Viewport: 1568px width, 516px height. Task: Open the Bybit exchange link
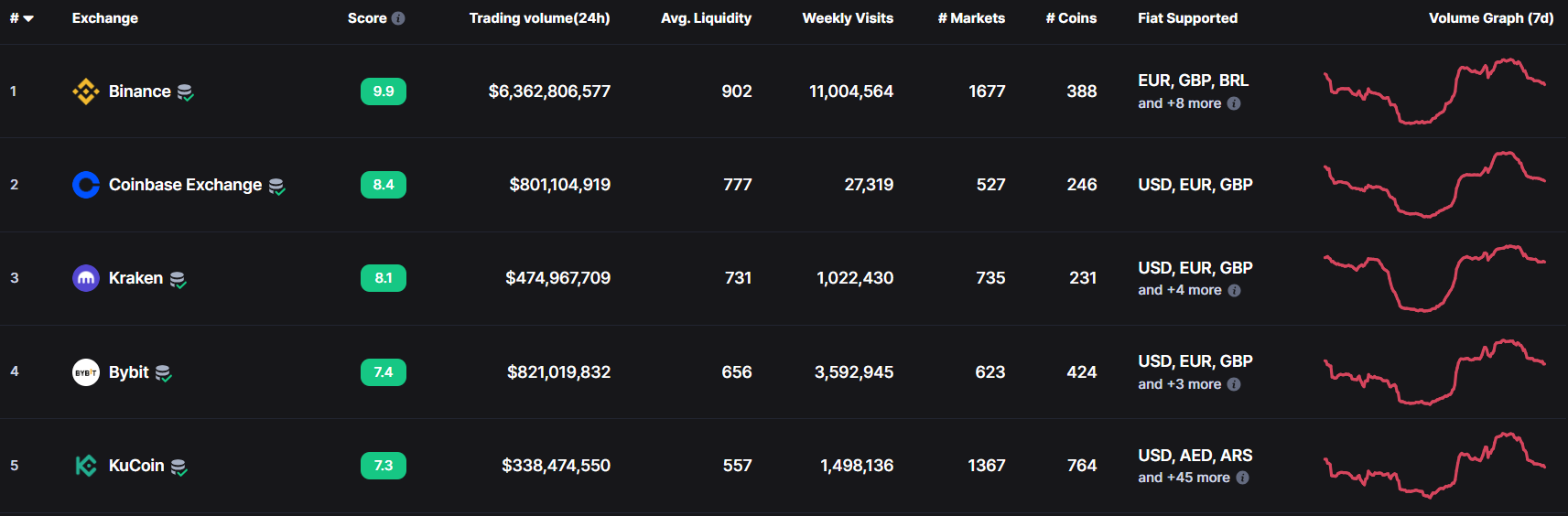pos(129,372)
